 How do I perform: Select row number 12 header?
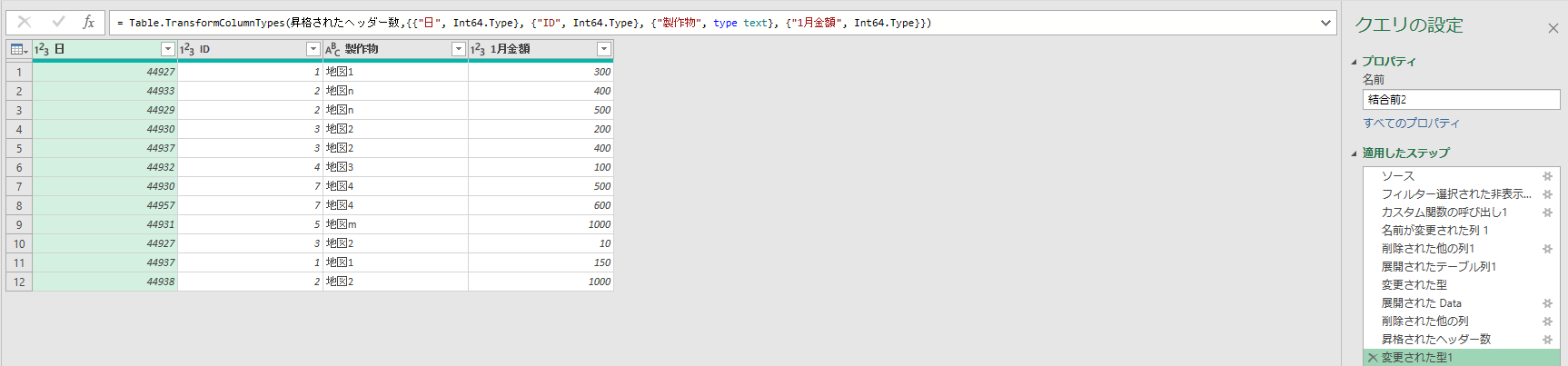coord(19,282)
